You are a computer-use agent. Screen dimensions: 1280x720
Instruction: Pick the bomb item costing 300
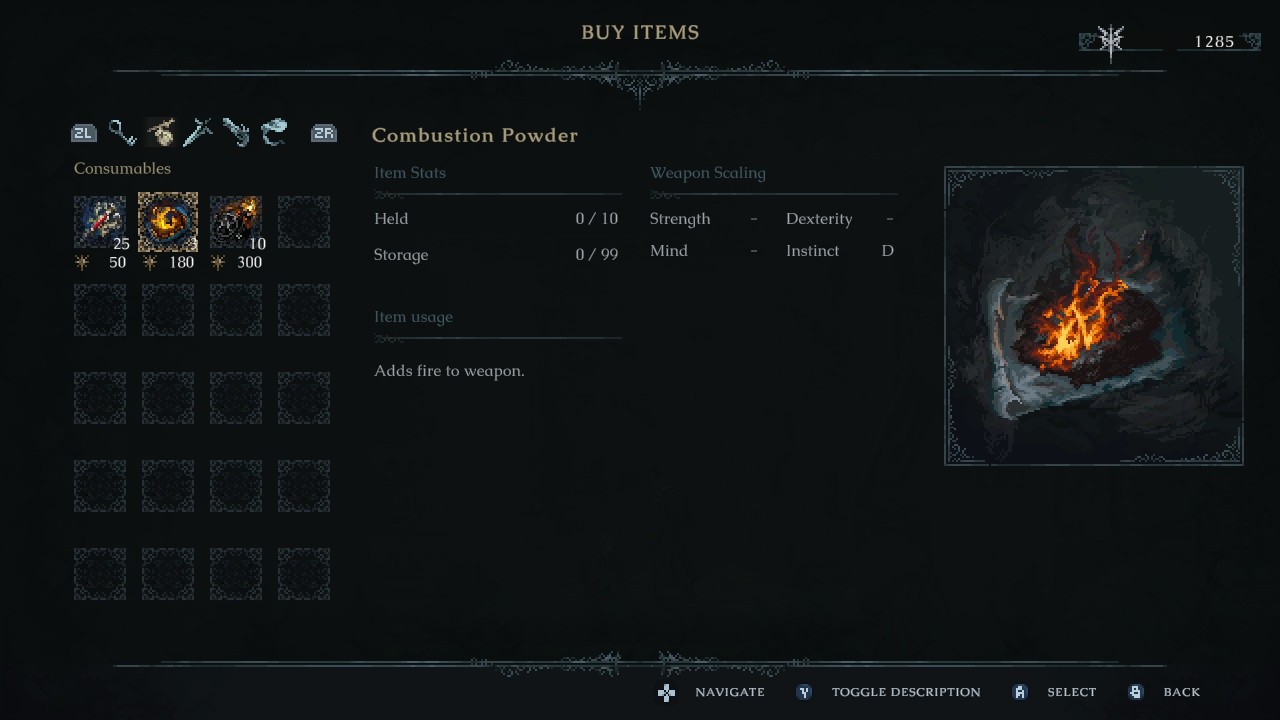coord(236,222)
